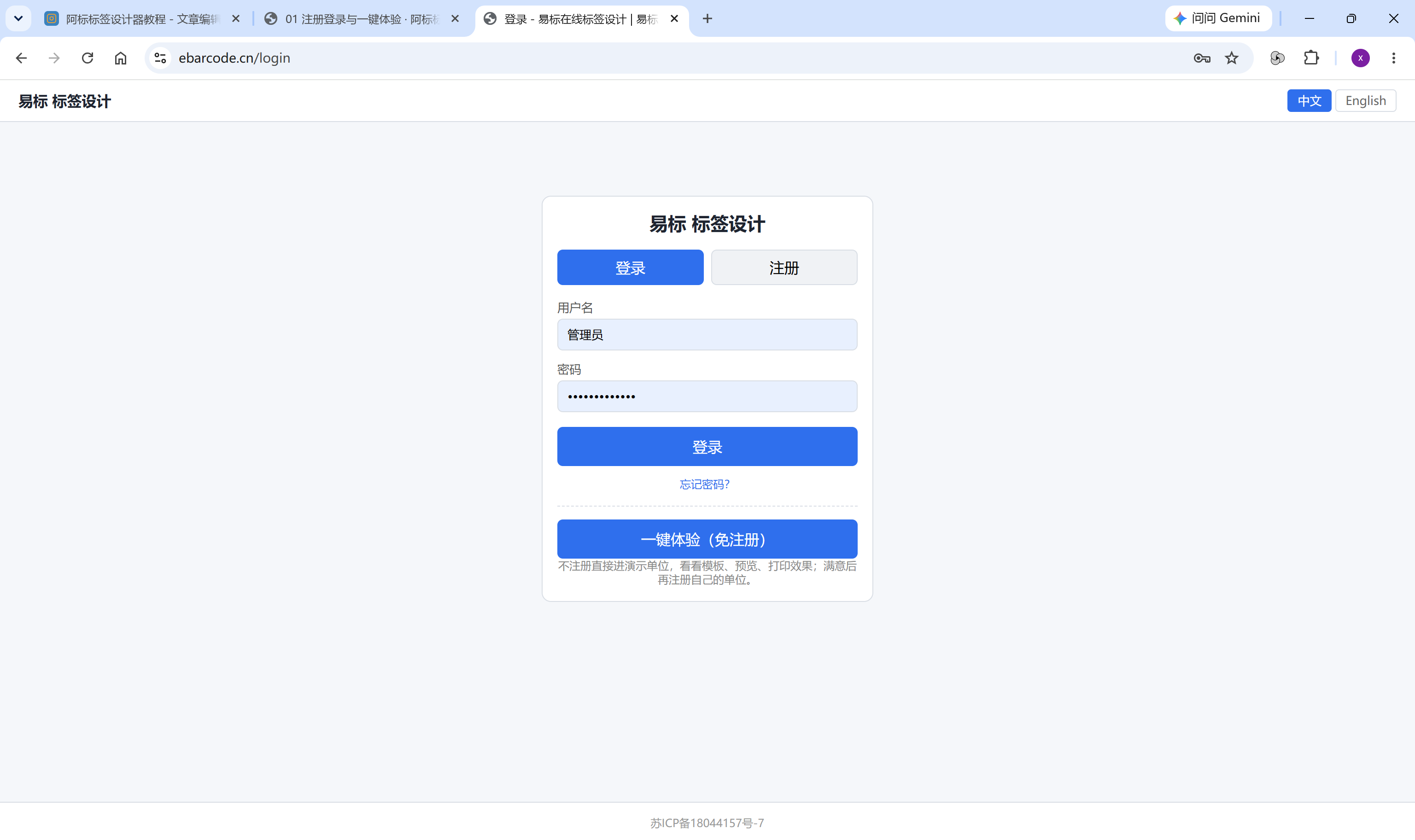
Task: Open the saved passwords key icon
Action: [1202, 58]
